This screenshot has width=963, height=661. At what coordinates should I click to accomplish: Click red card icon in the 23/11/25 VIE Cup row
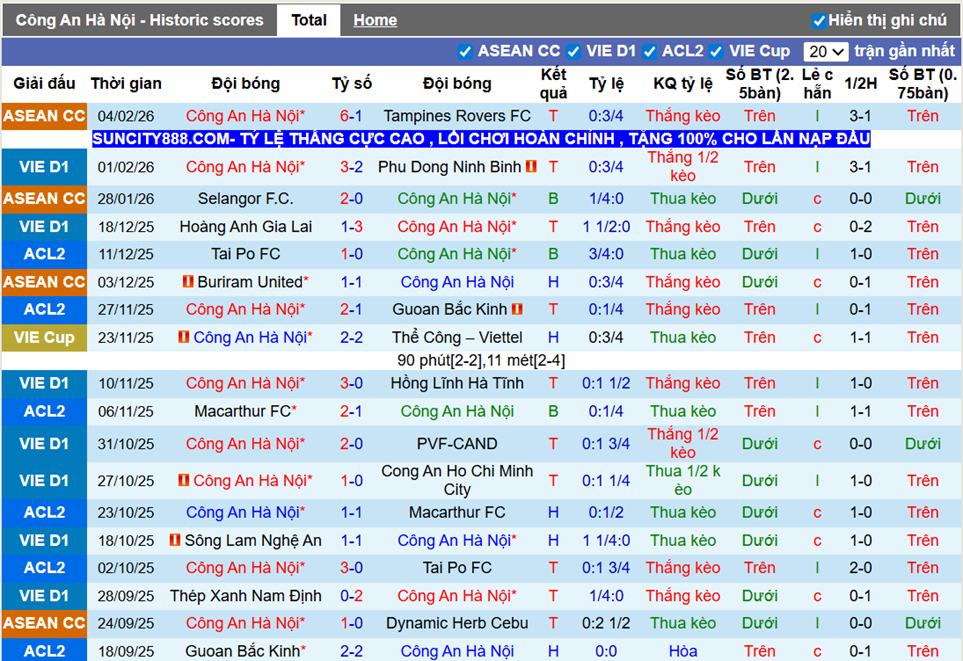(183, 337)
